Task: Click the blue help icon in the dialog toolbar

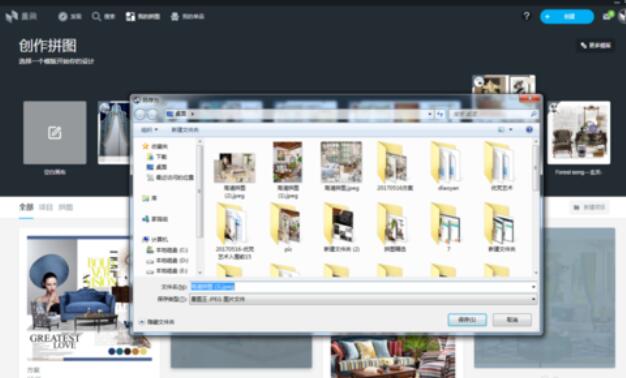Action: (529, 130)
